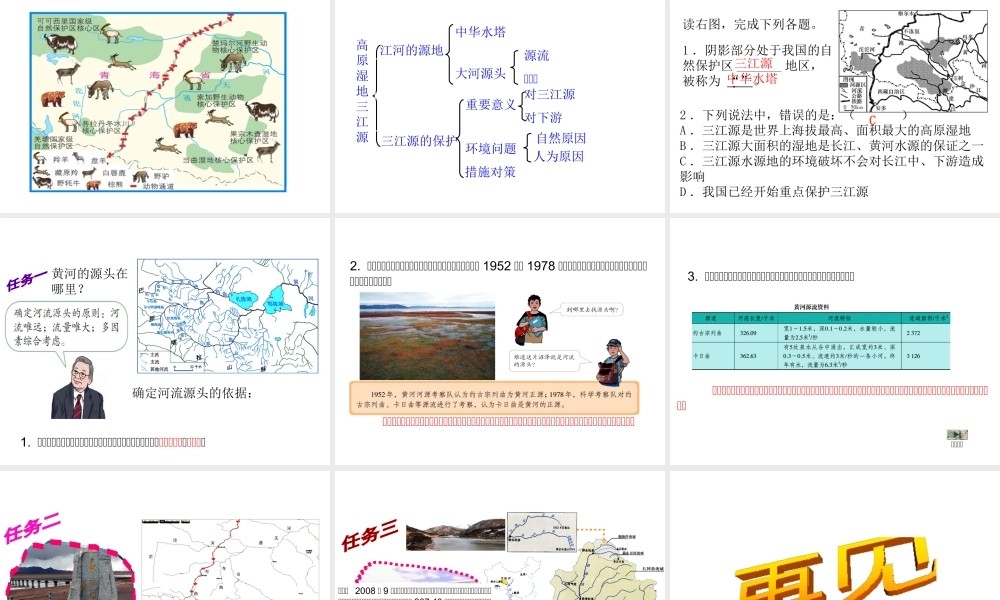Click the upper cartoon boy with backpack
Image resolution: width=1000 pixels, height=600 pixels.
531,320
